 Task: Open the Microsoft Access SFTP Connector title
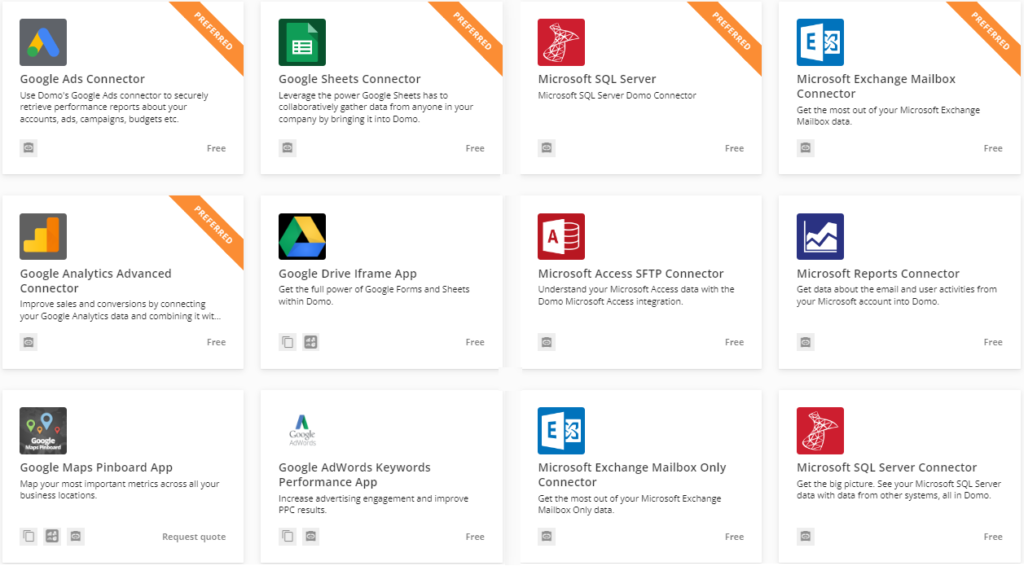(630, 274)
